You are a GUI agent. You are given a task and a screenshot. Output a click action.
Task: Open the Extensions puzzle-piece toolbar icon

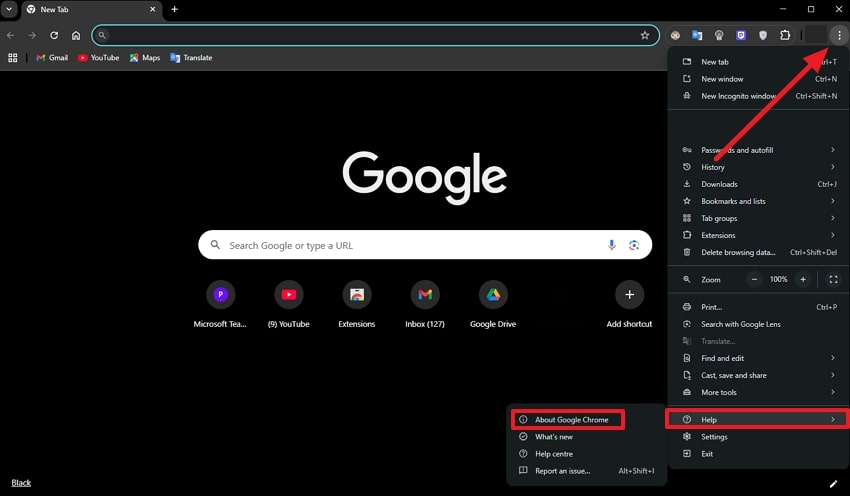785,35
